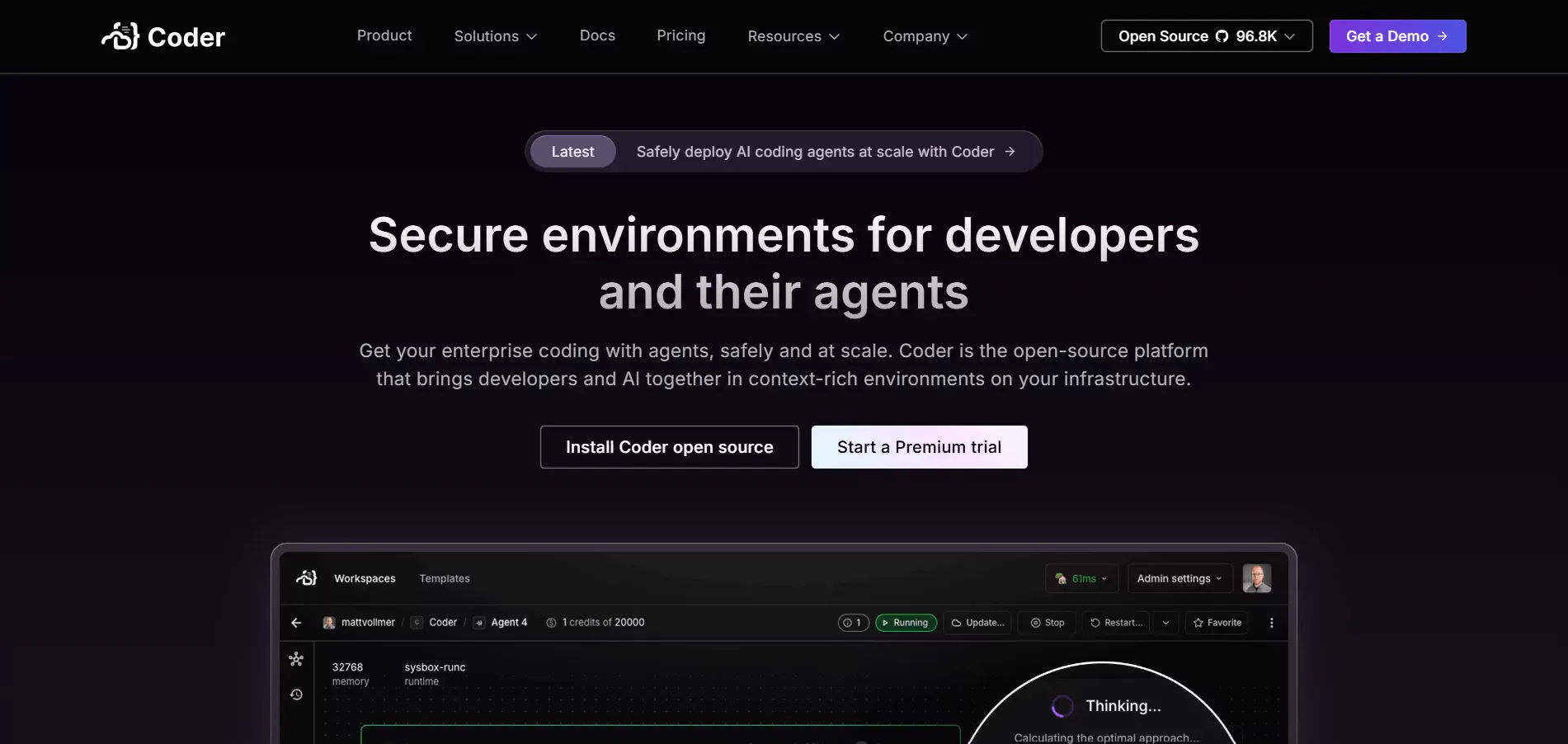
Task: Click the 32768 memory value
Action: point(347,667)
